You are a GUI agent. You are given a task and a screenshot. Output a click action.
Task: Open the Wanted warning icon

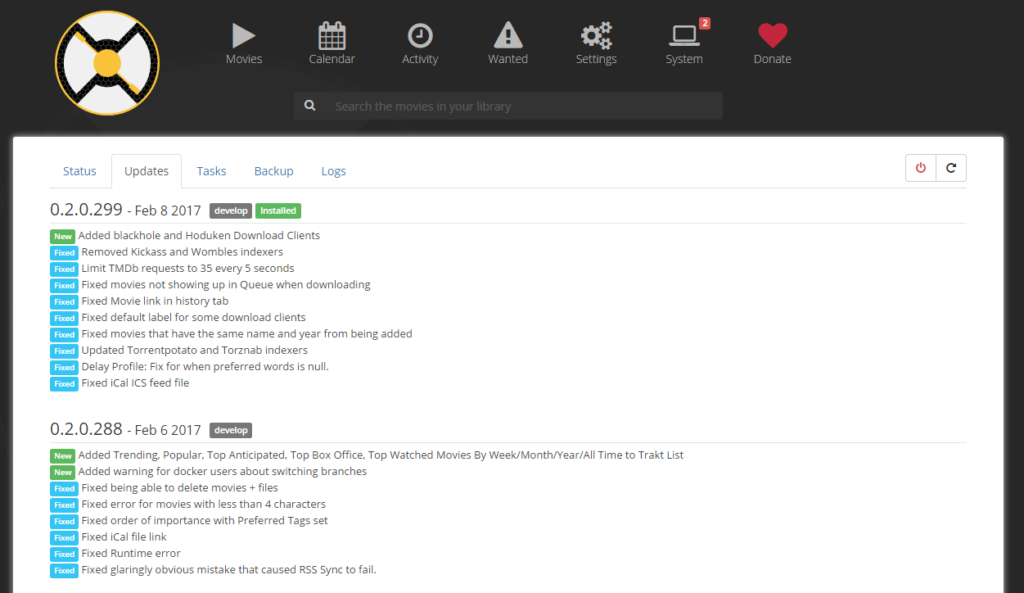[x=508, y=35]
